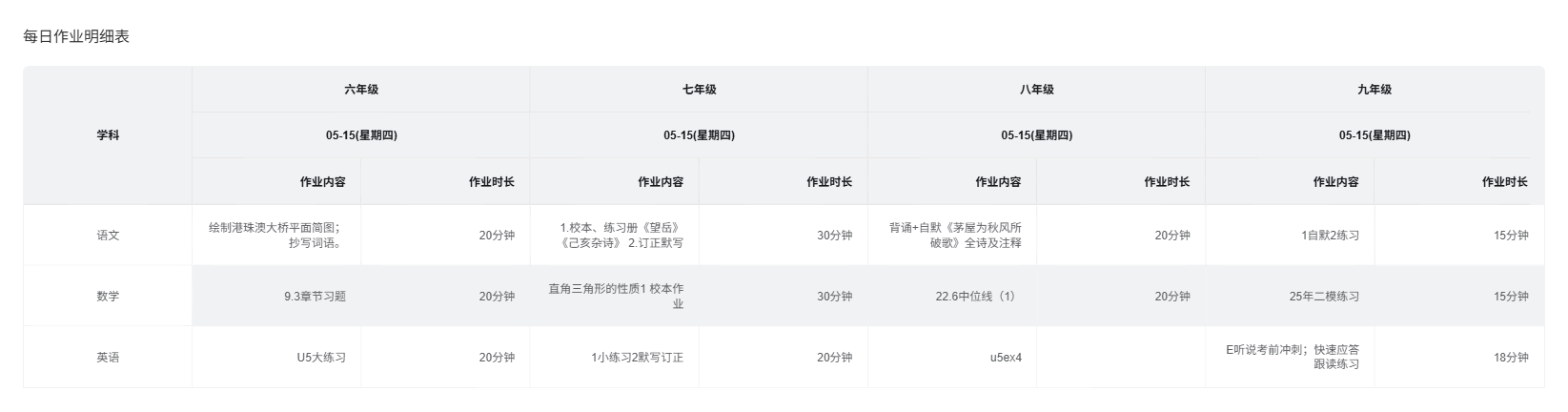
Task: Click the 八年级 作业时长 column header
Action: (x=1120, y=181)
